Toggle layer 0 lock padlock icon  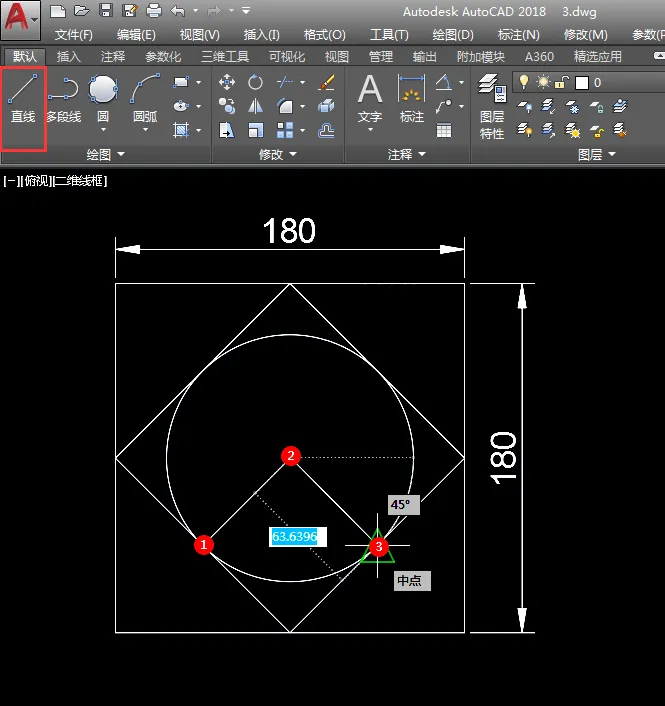point(561,82)
